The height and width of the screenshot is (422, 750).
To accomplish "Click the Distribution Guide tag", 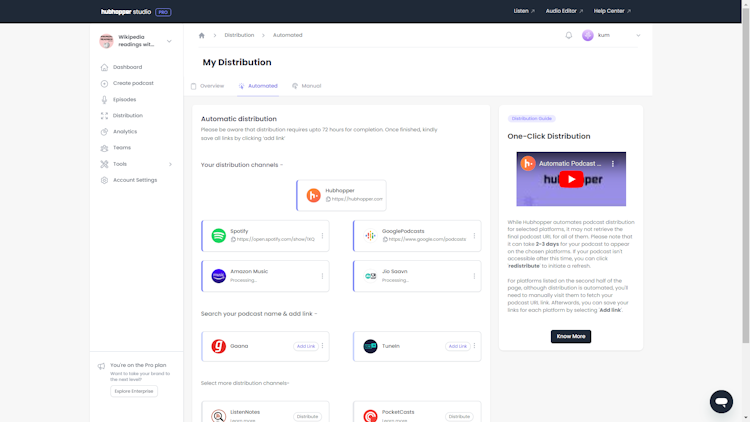I will pyautogui.click(x=531, y=118).
